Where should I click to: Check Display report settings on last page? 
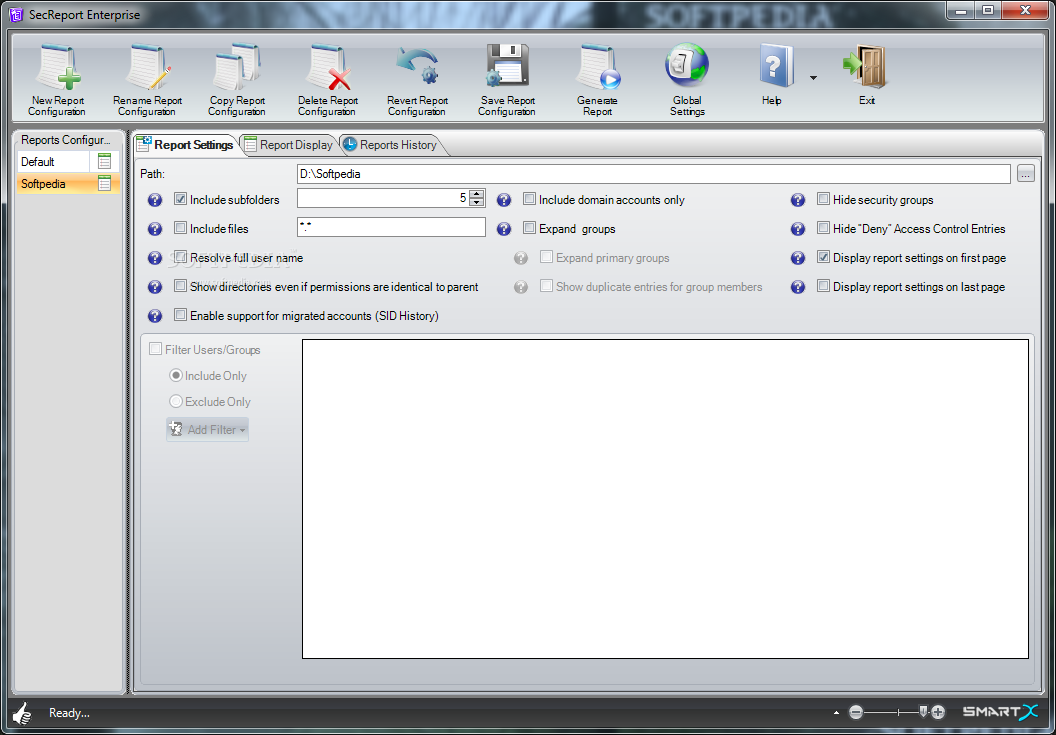tap(823, 286)
